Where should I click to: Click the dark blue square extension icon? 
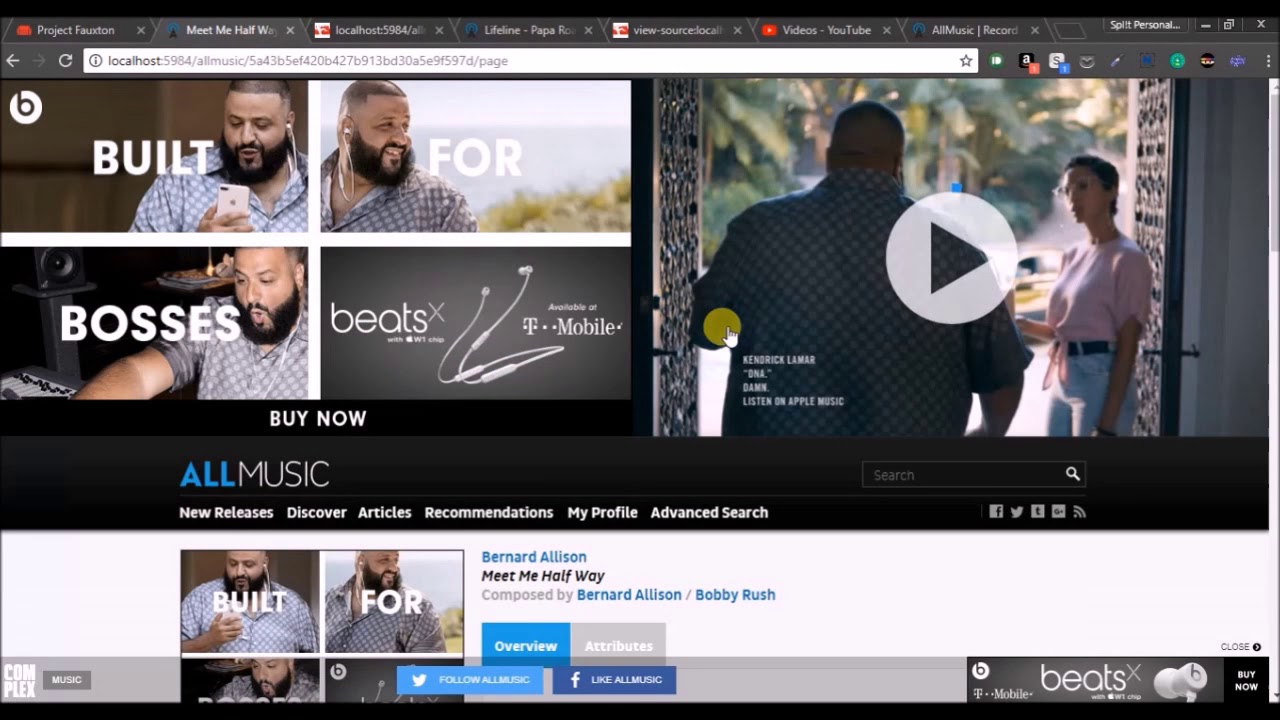click(x=1147, y=61)
